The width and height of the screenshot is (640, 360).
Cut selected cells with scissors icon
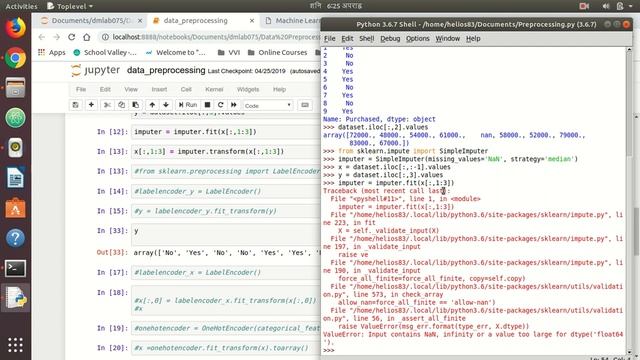107,105
